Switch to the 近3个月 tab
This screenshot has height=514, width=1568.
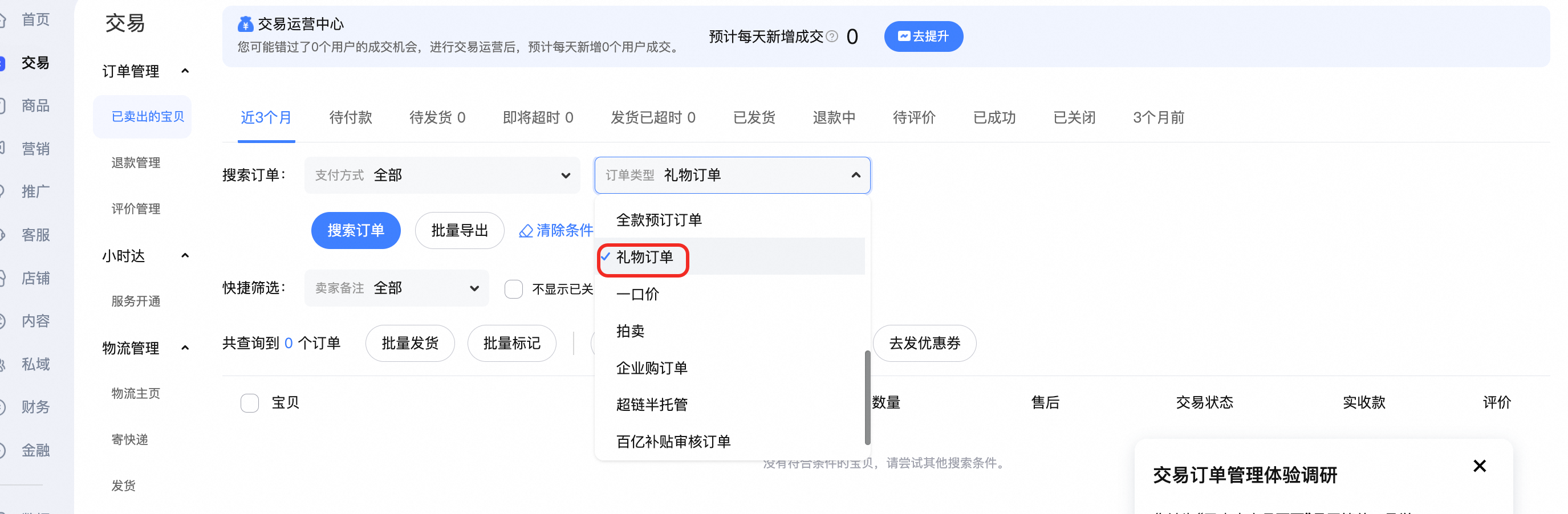[266, 117]
